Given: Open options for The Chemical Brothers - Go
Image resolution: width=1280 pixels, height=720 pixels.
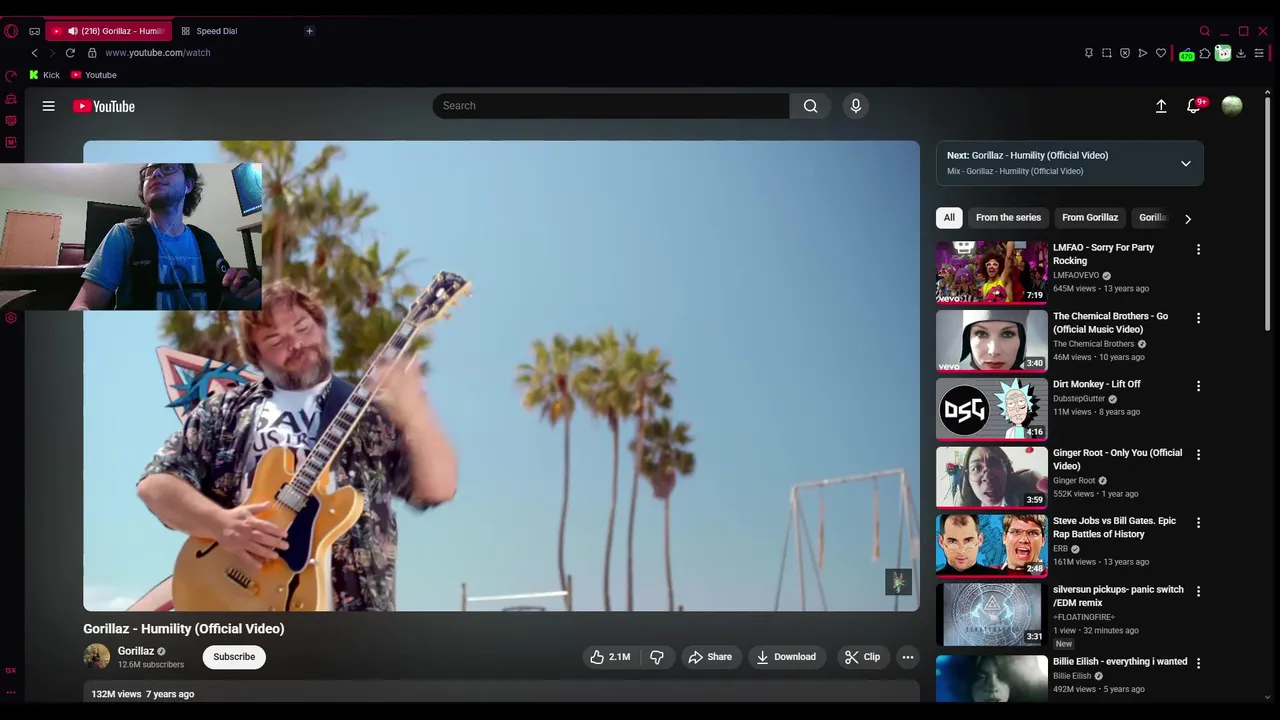Looking at the screenshot, I should 1198,318.
